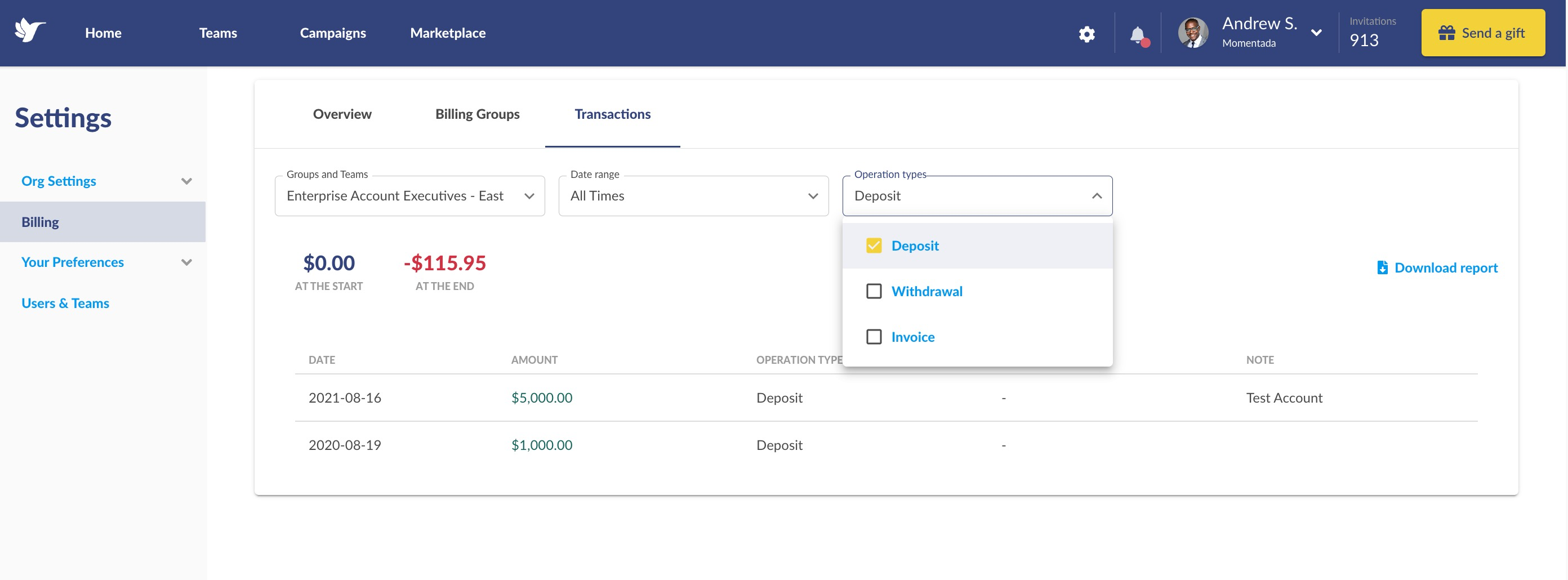
Task: Expand Your Preferences chevron in sidebar
Action: (186, 262)
